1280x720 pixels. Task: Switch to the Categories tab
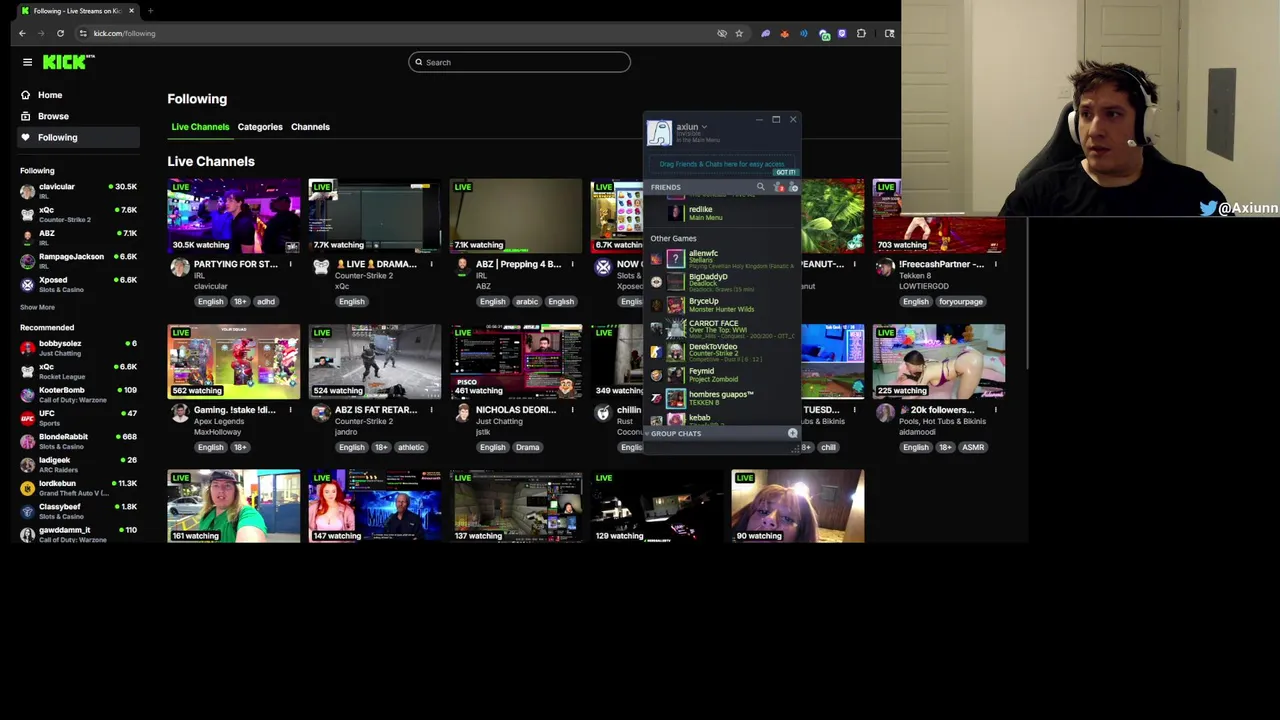[x=260, y=127]
